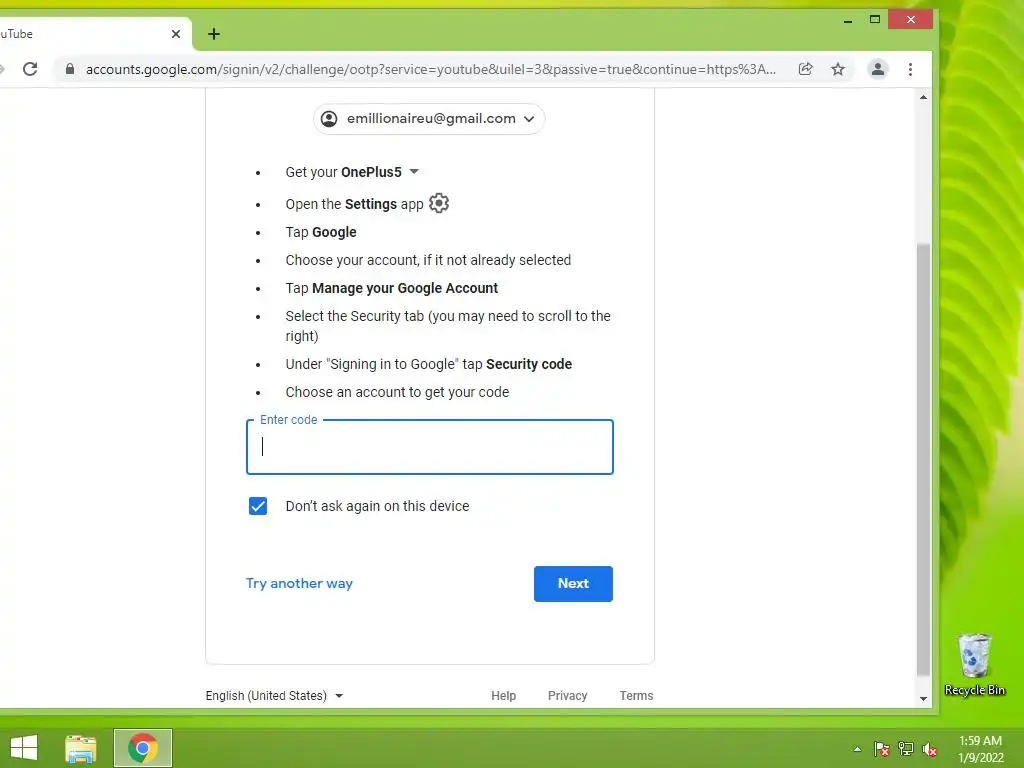The image size is (1024, 768).
Task: Click the Next button
Action: tap(573, 584)
